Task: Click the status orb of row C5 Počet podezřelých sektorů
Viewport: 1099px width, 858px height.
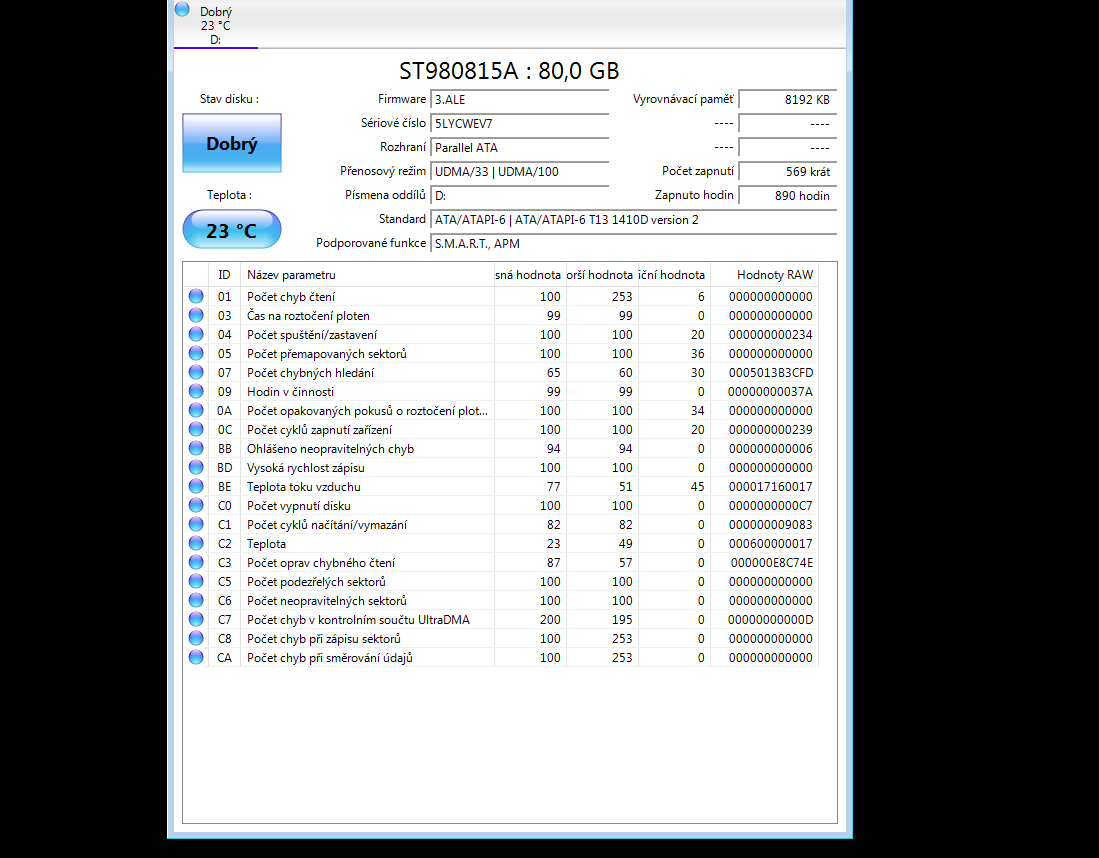Action: [196, 581]
